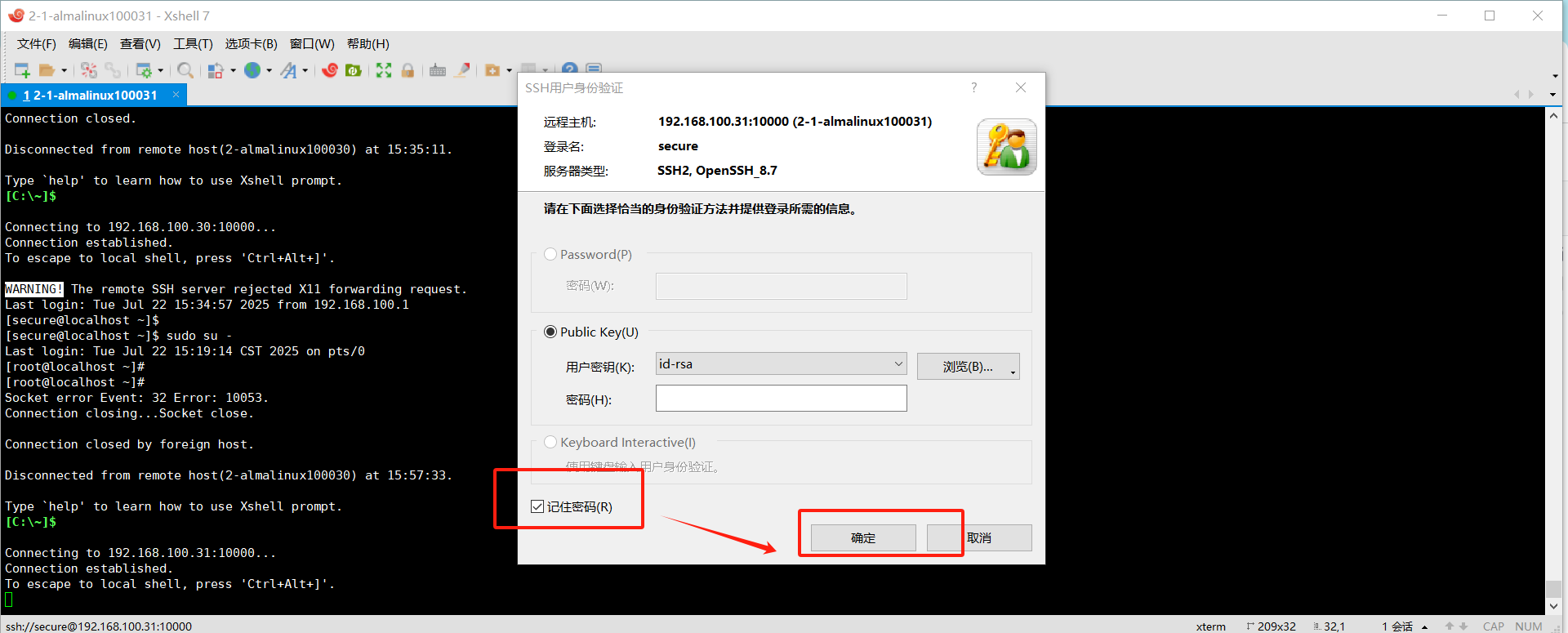This screenshot has height=633, width=1568.
Task: Open the 工具(T) menu
Action: coord(193,43)
